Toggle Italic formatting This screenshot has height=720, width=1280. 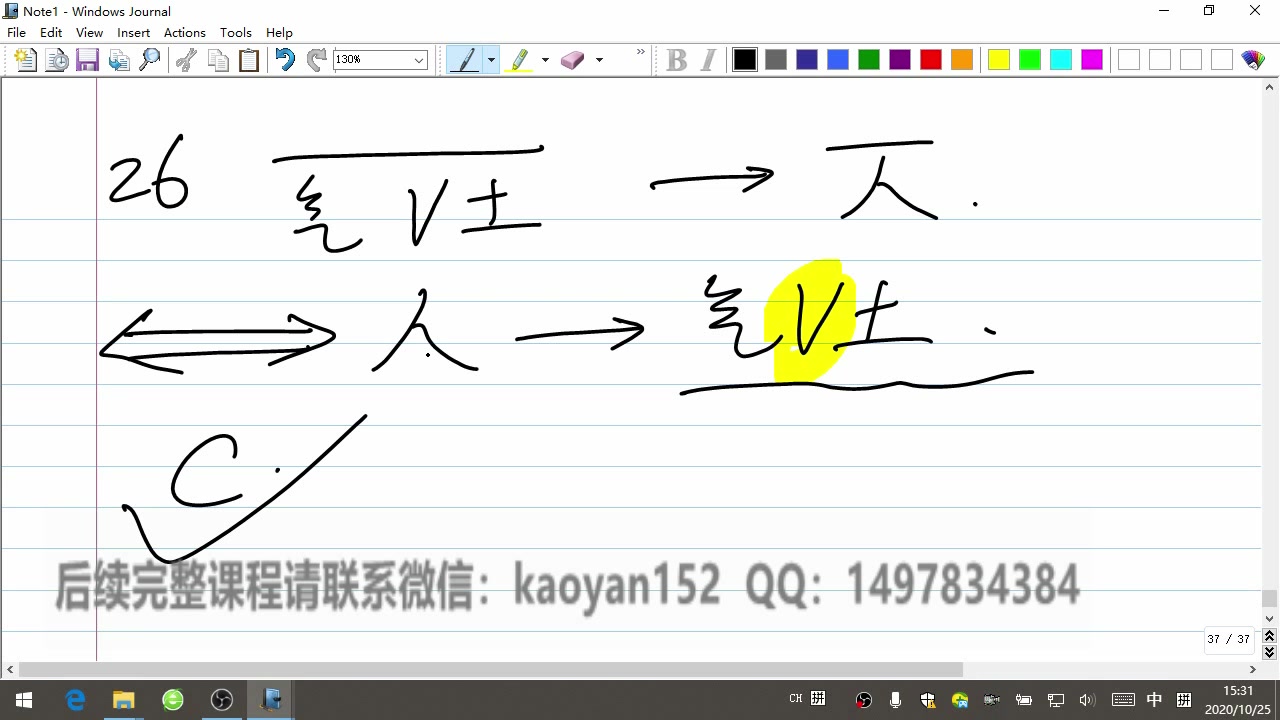(708, 60)
